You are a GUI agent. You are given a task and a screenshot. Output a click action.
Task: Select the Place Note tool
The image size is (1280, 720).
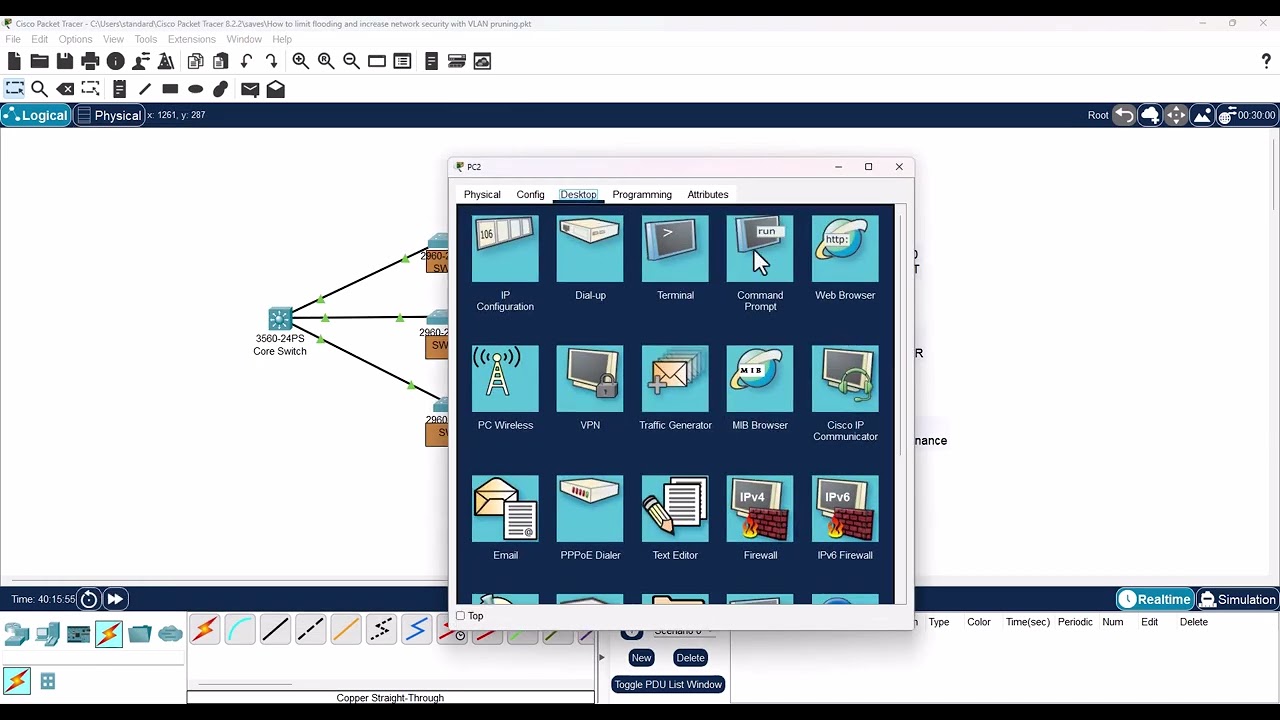(x=119, y=89)
